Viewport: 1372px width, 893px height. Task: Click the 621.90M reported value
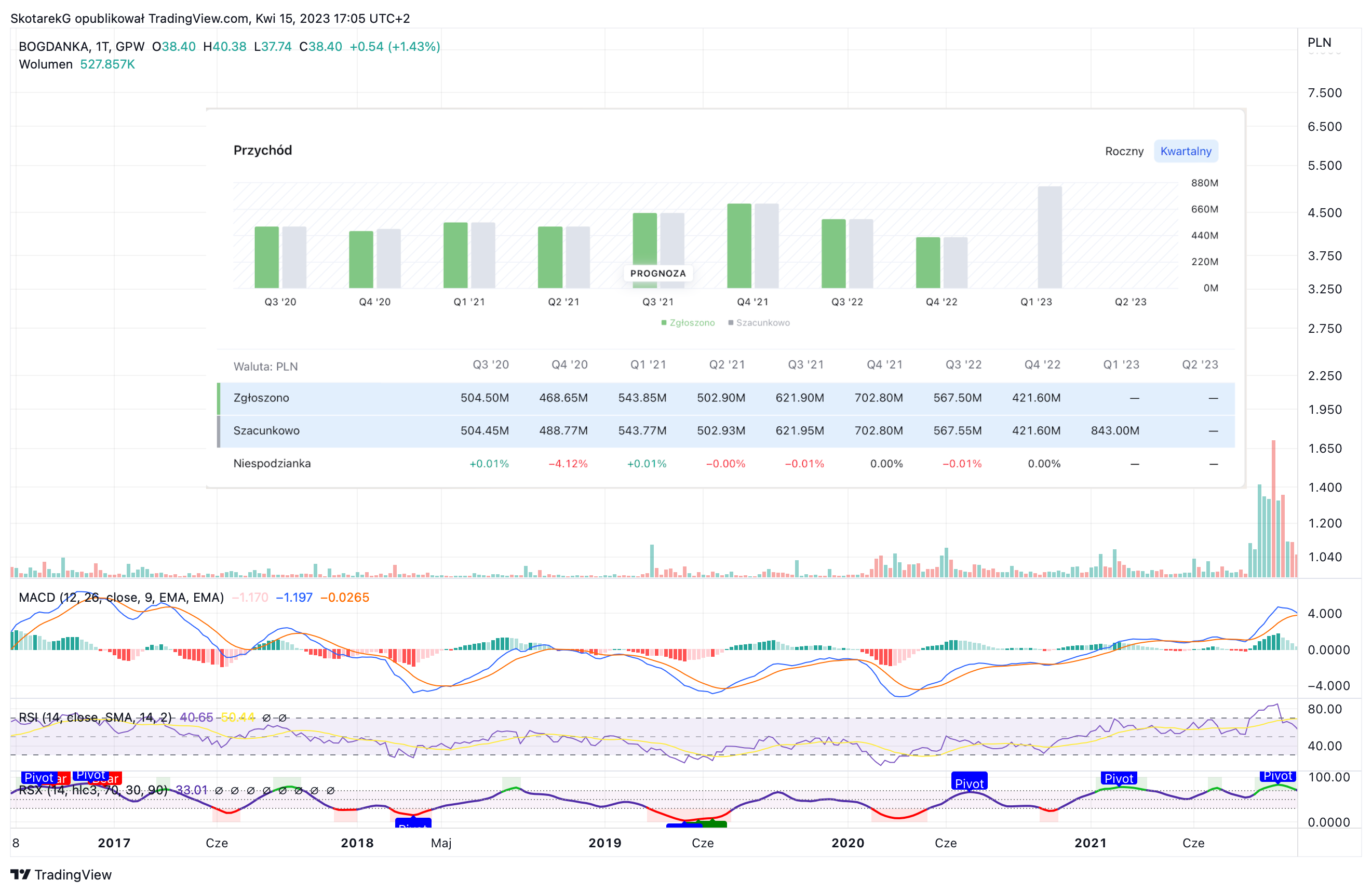pos(800,398)
